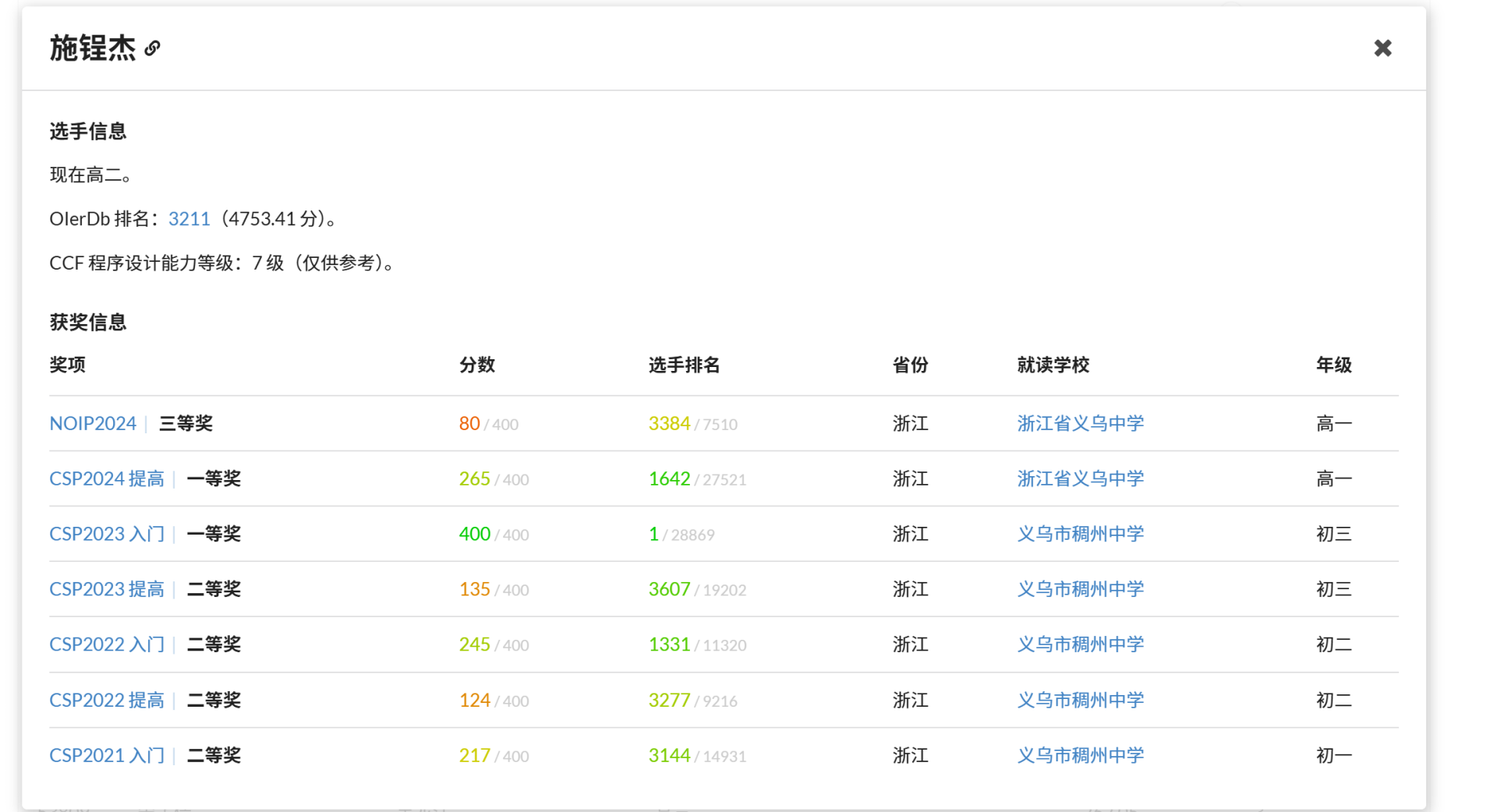The height and width of the screenshot is (812, 1497).
Task: Click the permalink chain icon beside 施锃杰
Action: click(153, 48)
